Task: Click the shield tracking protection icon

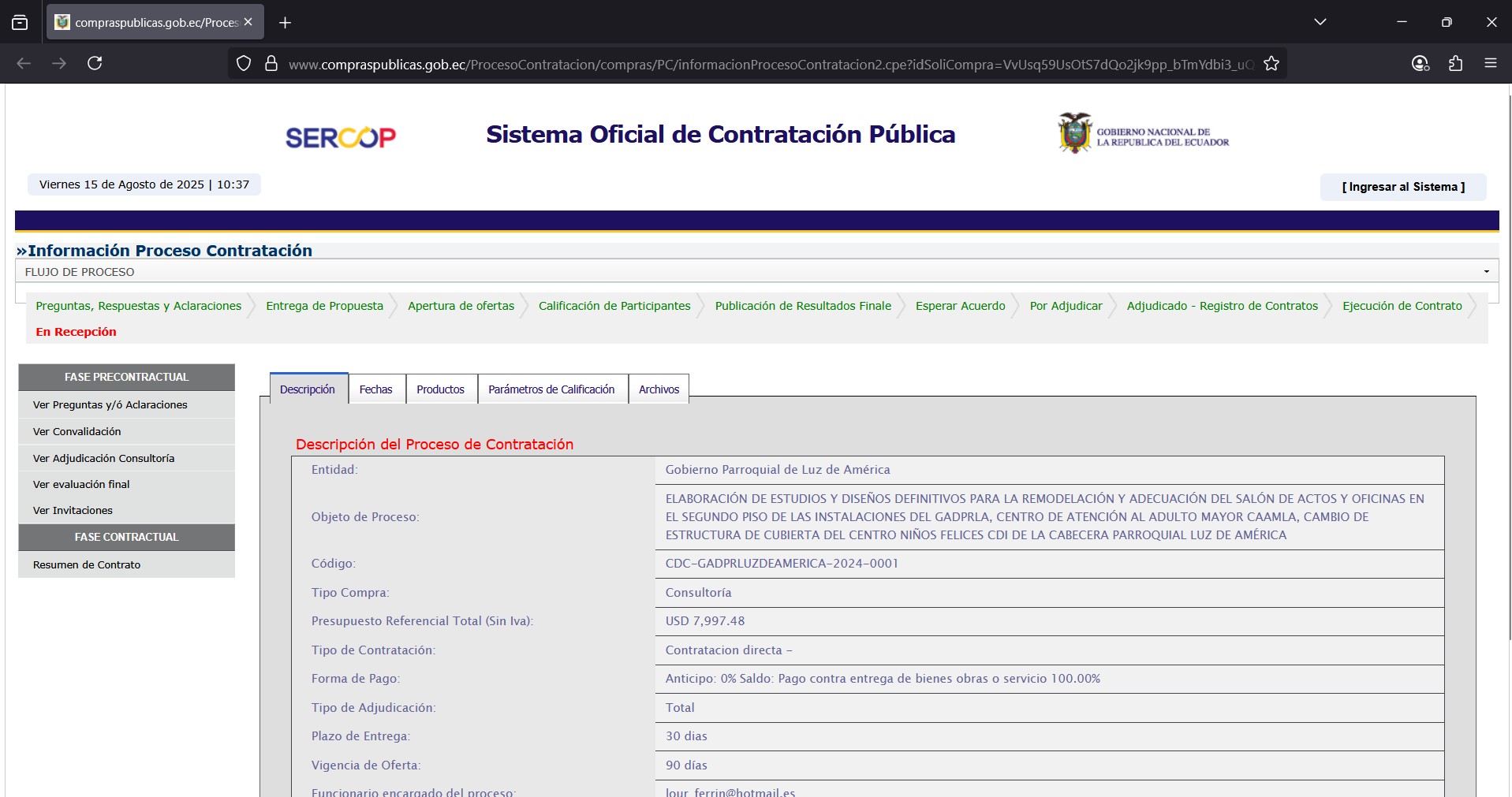Action: coord(244,64)
